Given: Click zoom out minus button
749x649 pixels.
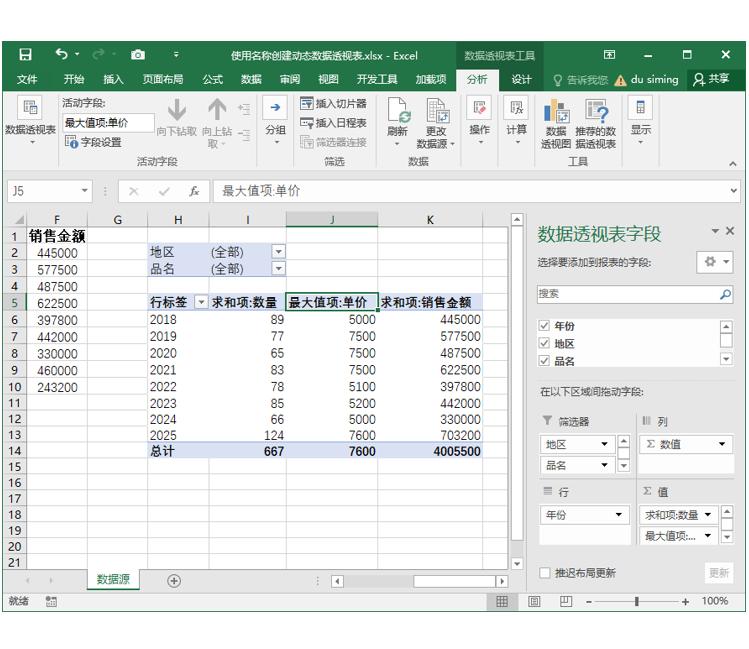Looking at the screenshot, I should (588, 602).
